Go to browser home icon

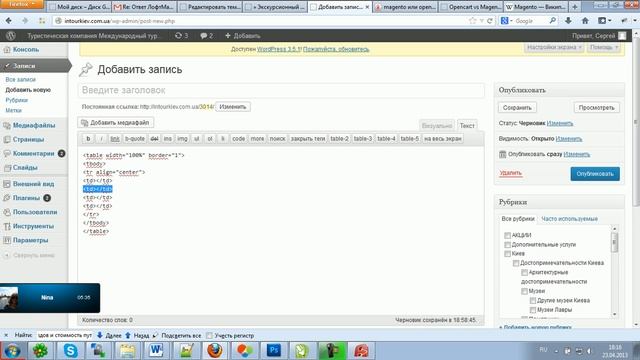click(x=585, y=20)
